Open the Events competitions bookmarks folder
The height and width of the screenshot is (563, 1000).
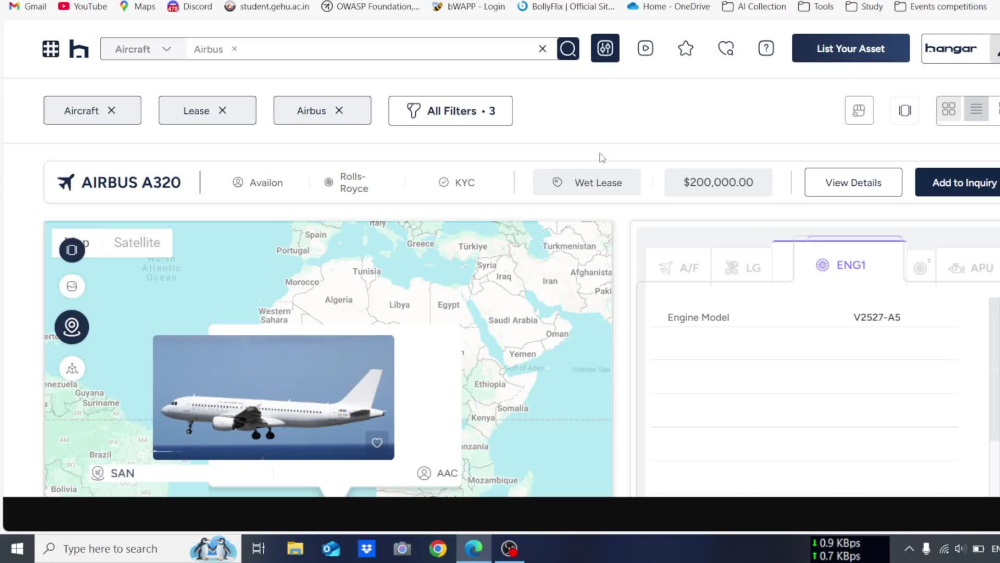941,6
